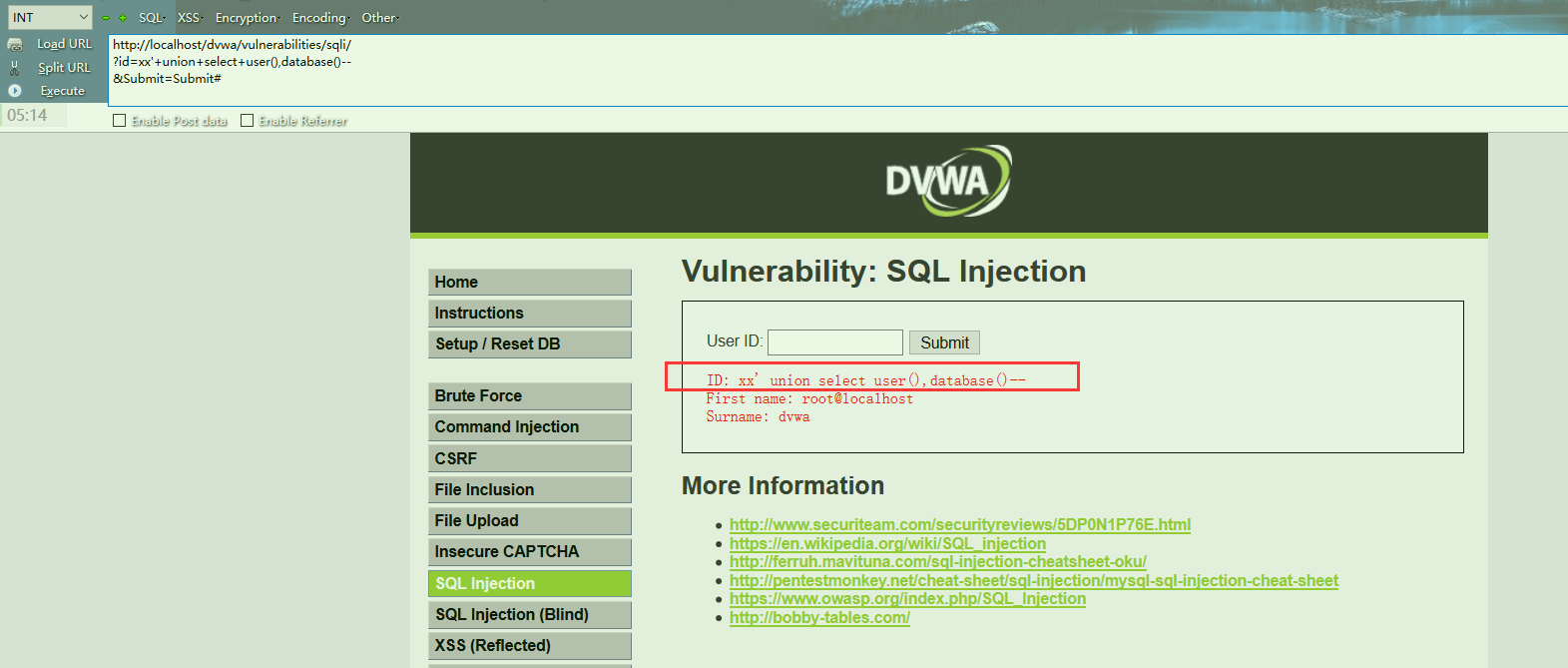Viewport: 1568px width, 668px height.
Task: Click the DVWA logo in header
Action: tap(948, 181)
